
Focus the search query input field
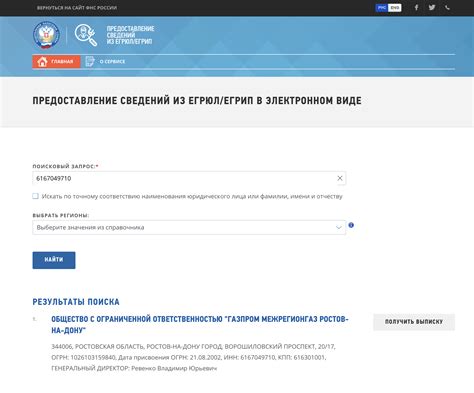(189, 178)
